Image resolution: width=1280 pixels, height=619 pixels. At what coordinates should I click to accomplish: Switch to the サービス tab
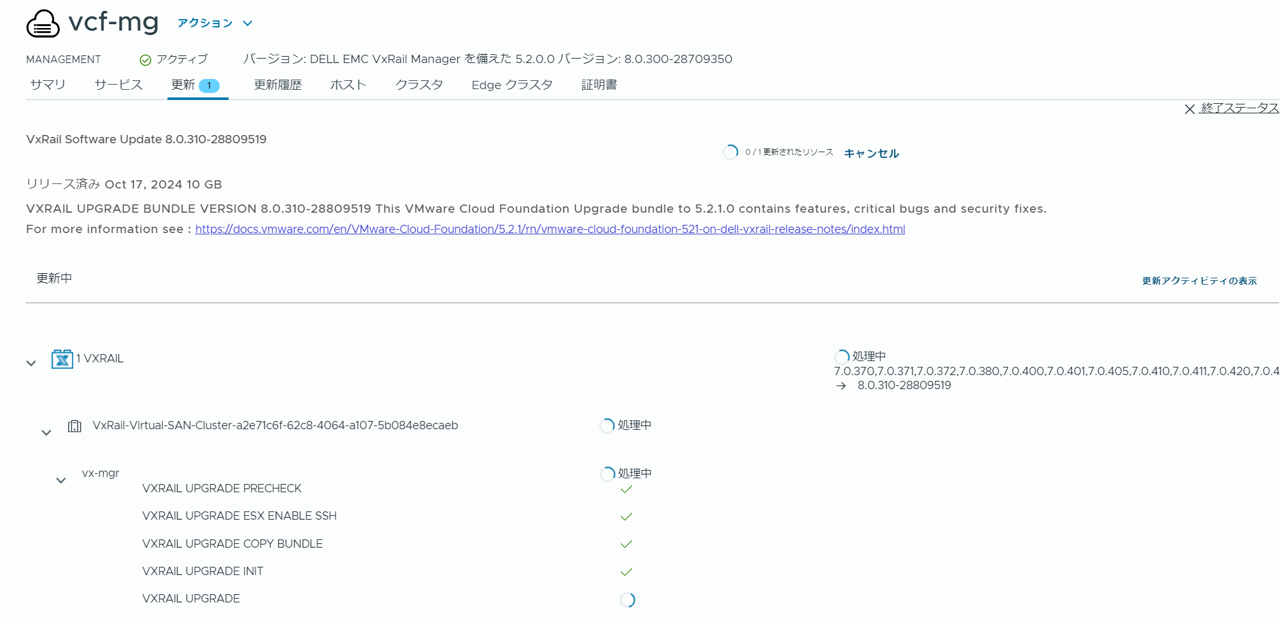pyautogui.click(x=118, y=85)
